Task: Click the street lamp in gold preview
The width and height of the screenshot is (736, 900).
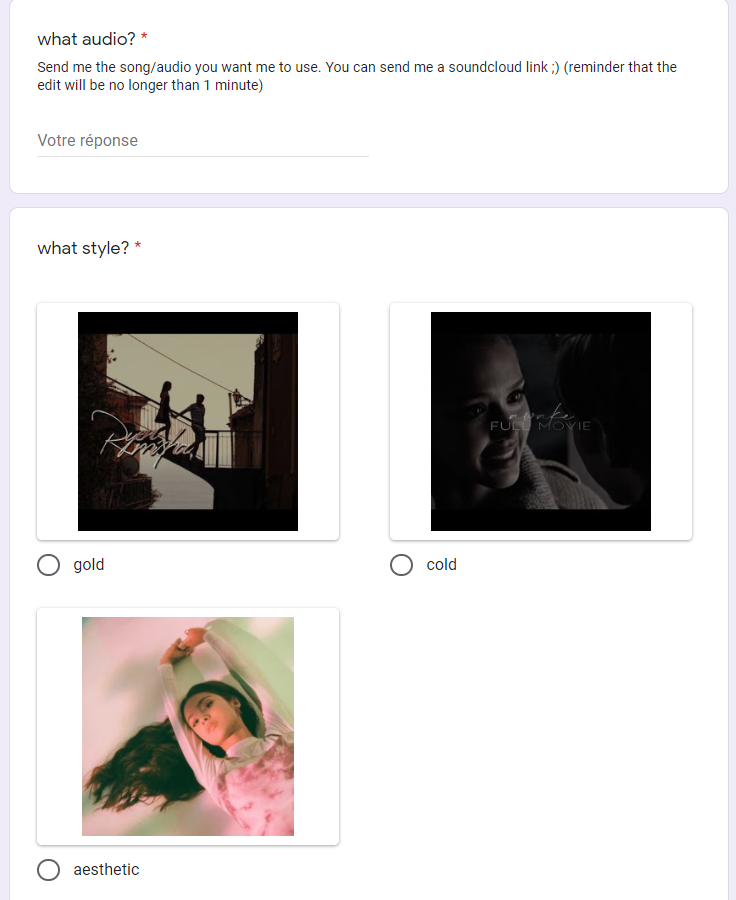Action: [x=237, y=398]
